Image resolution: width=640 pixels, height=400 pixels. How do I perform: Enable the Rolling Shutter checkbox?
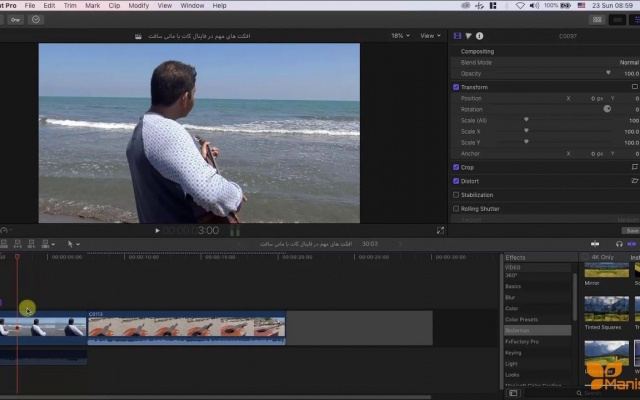[456, 209]
